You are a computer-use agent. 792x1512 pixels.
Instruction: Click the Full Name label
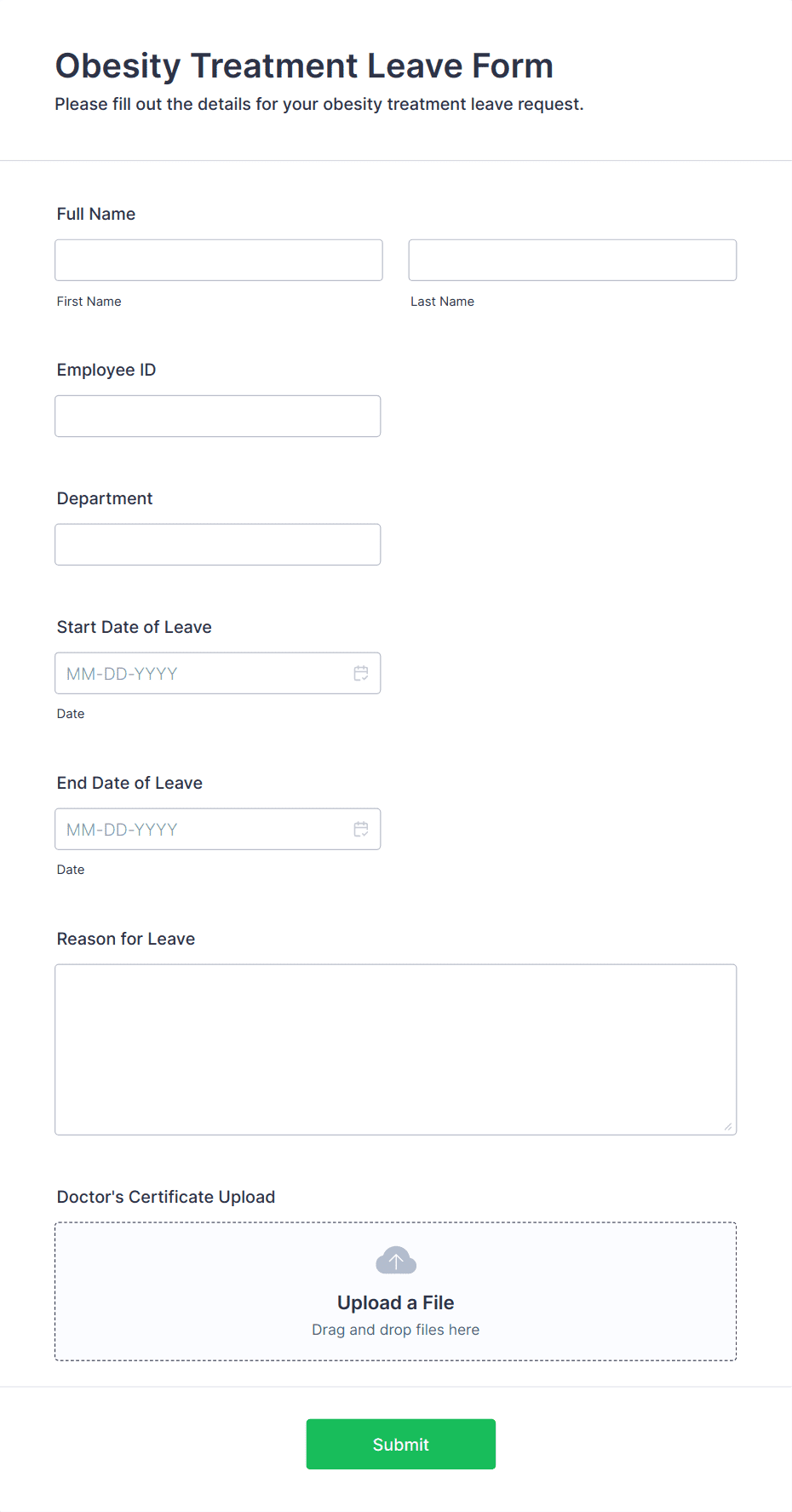[x=96, y=214]
